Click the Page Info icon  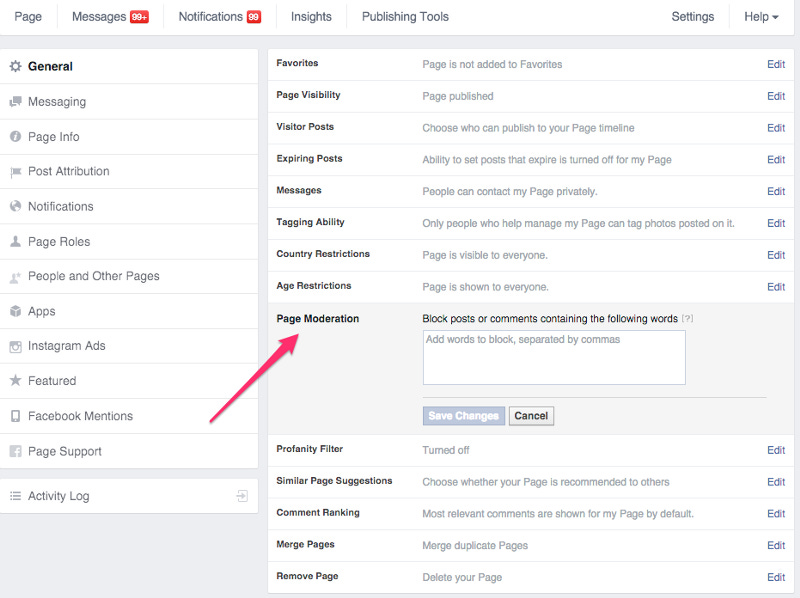point(16,136)
